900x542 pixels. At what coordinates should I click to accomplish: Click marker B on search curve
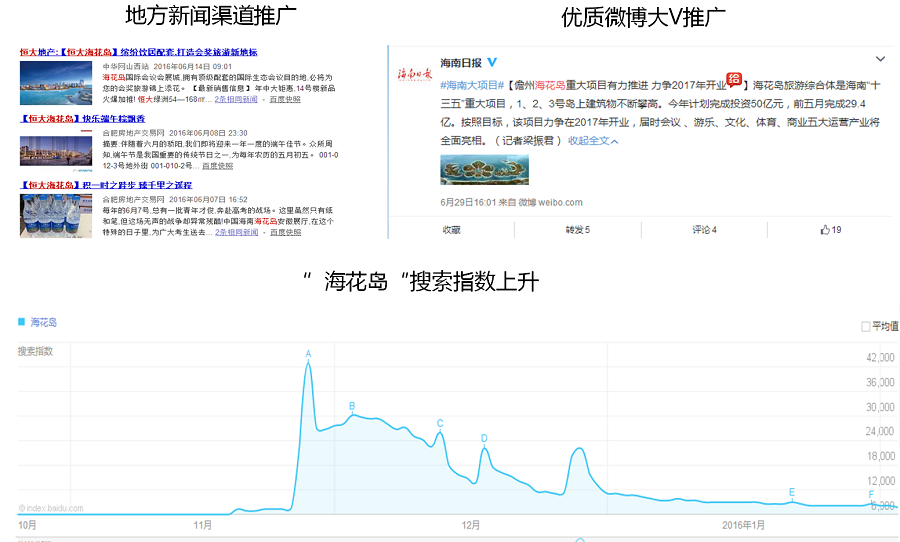(352, 406)
